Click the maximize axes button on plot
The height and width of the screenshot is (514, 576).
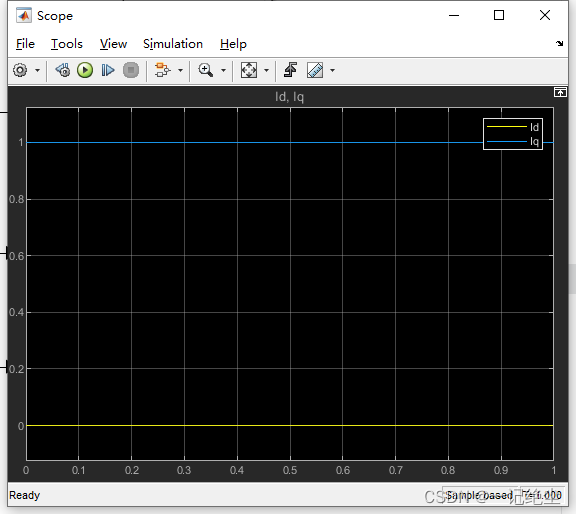click(x=560, y=92)
